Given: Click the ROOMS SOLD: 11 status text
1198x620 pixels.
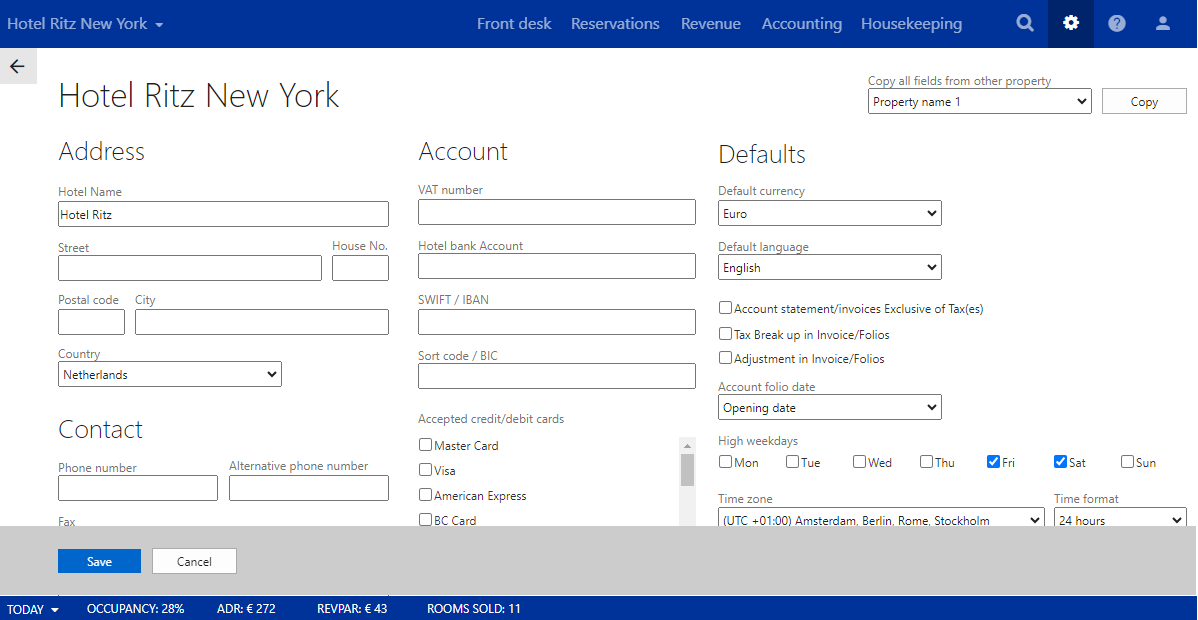Looking at the screenshot, I should (x=474, y=609).
